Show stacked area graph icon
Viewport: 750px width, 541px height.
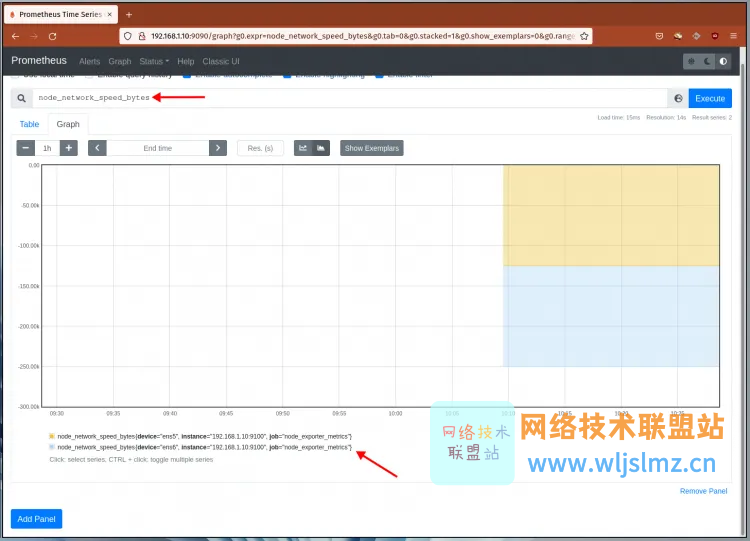(321, 148)
